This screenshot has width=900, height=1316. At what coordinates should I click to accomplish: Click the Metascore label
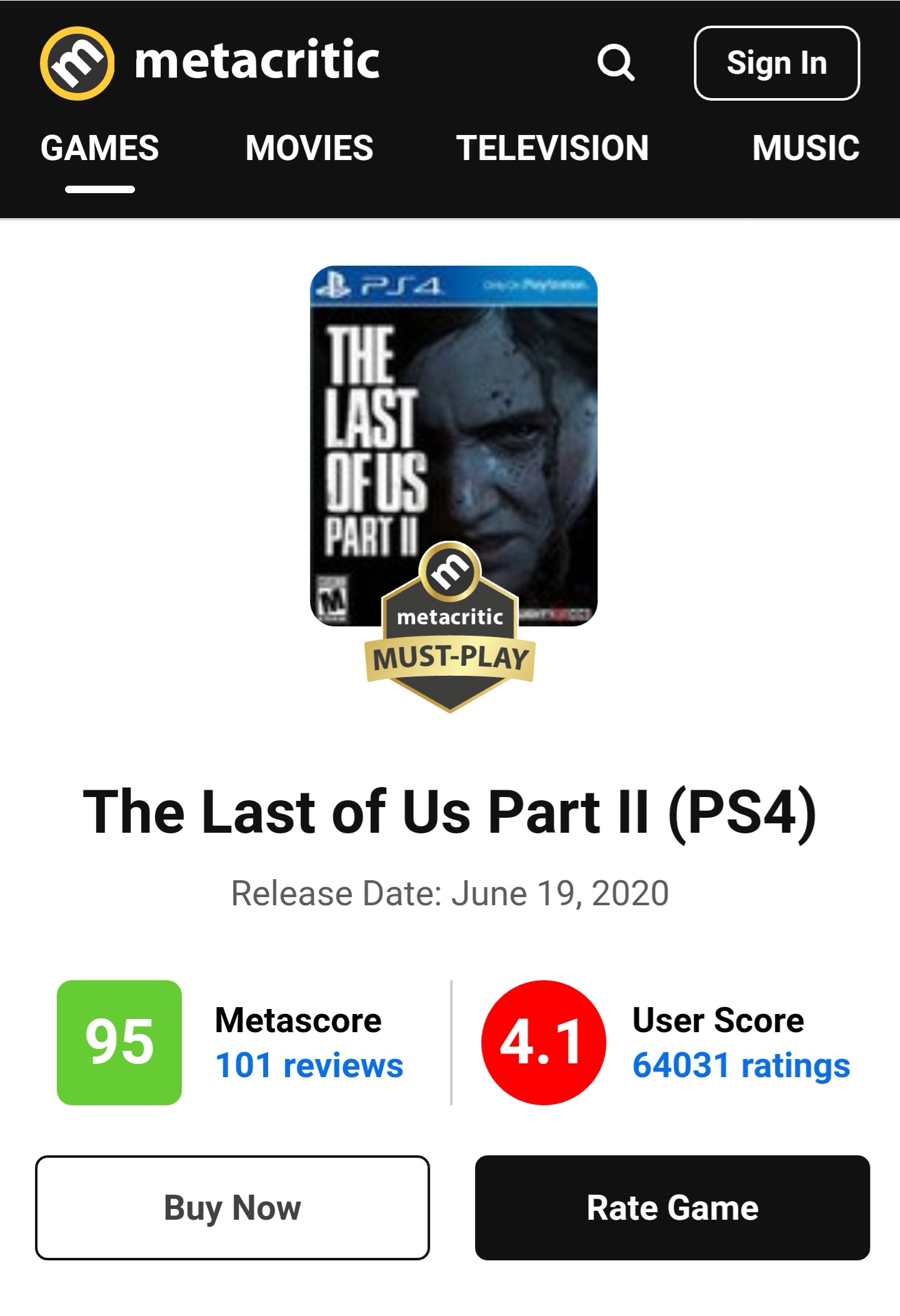point(298,1020)
